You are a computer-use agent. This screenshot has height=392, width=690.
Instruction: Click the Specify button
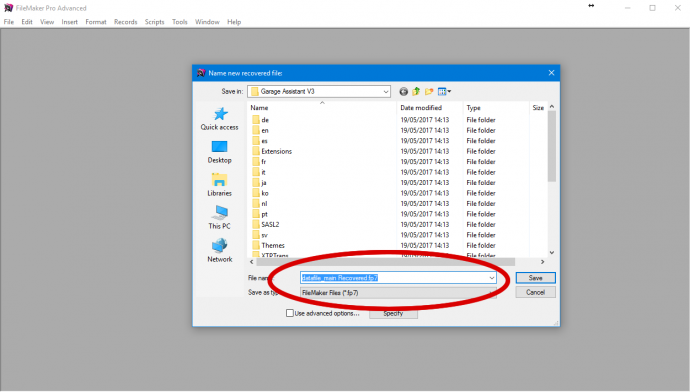click(x=393, y=314)
